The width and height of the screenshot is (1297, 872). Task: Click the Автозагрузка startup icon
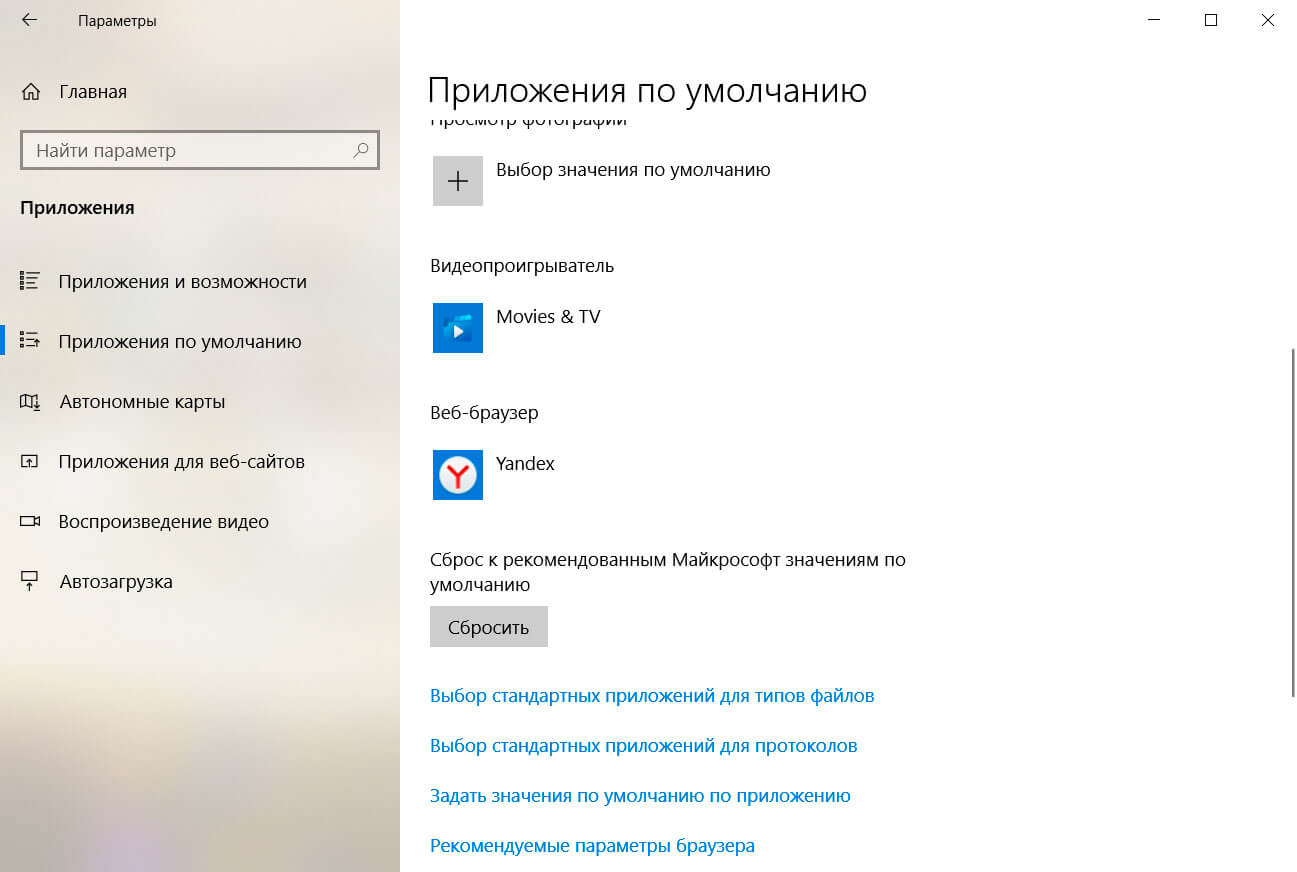tap(30, 582)
